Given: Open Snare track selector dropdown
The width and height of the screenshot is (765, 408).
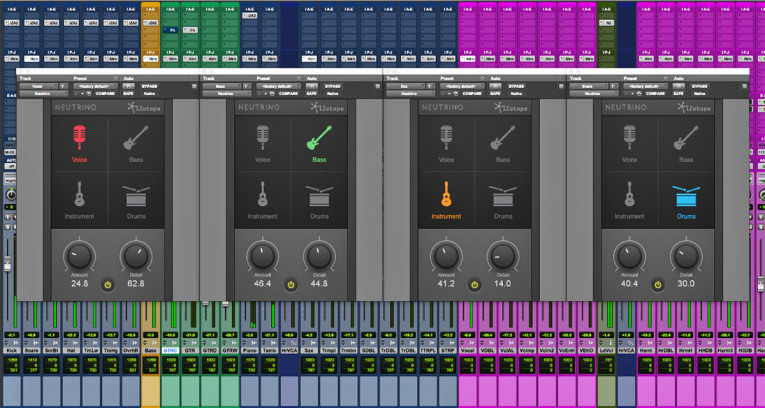Looking at the screenshot, I should pyautogui.click(x=589, y=86).
